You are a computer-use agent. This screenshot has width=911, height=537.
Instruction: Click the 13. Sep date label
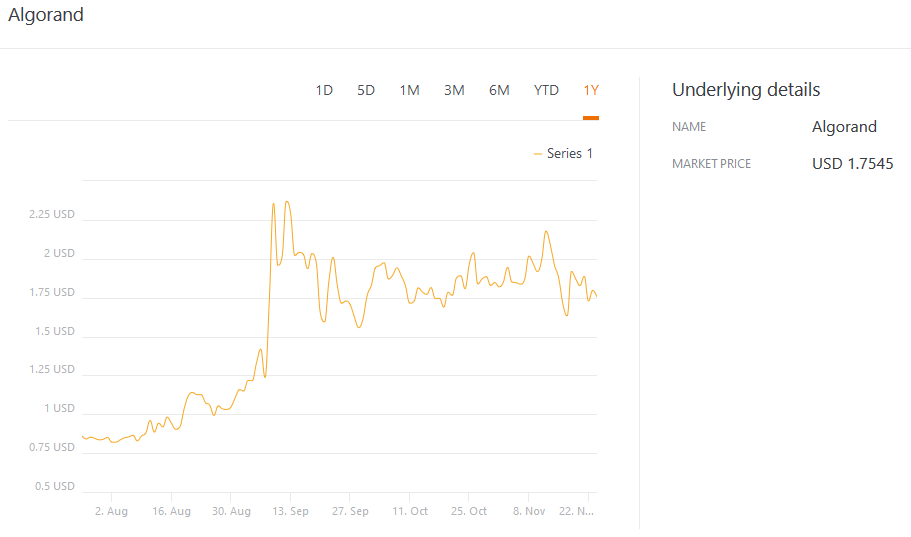pyautogui.click(x=290, y=511)
